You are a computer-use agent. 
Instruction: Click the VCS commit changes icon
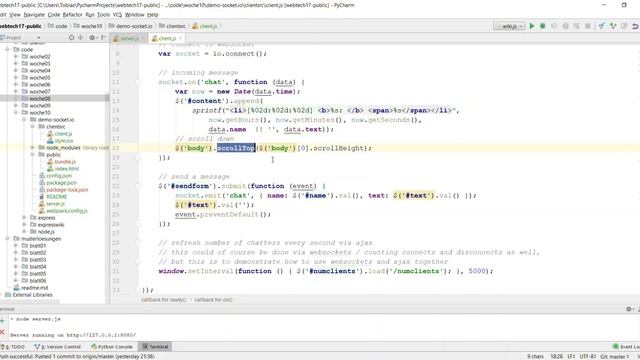[613, 26]
